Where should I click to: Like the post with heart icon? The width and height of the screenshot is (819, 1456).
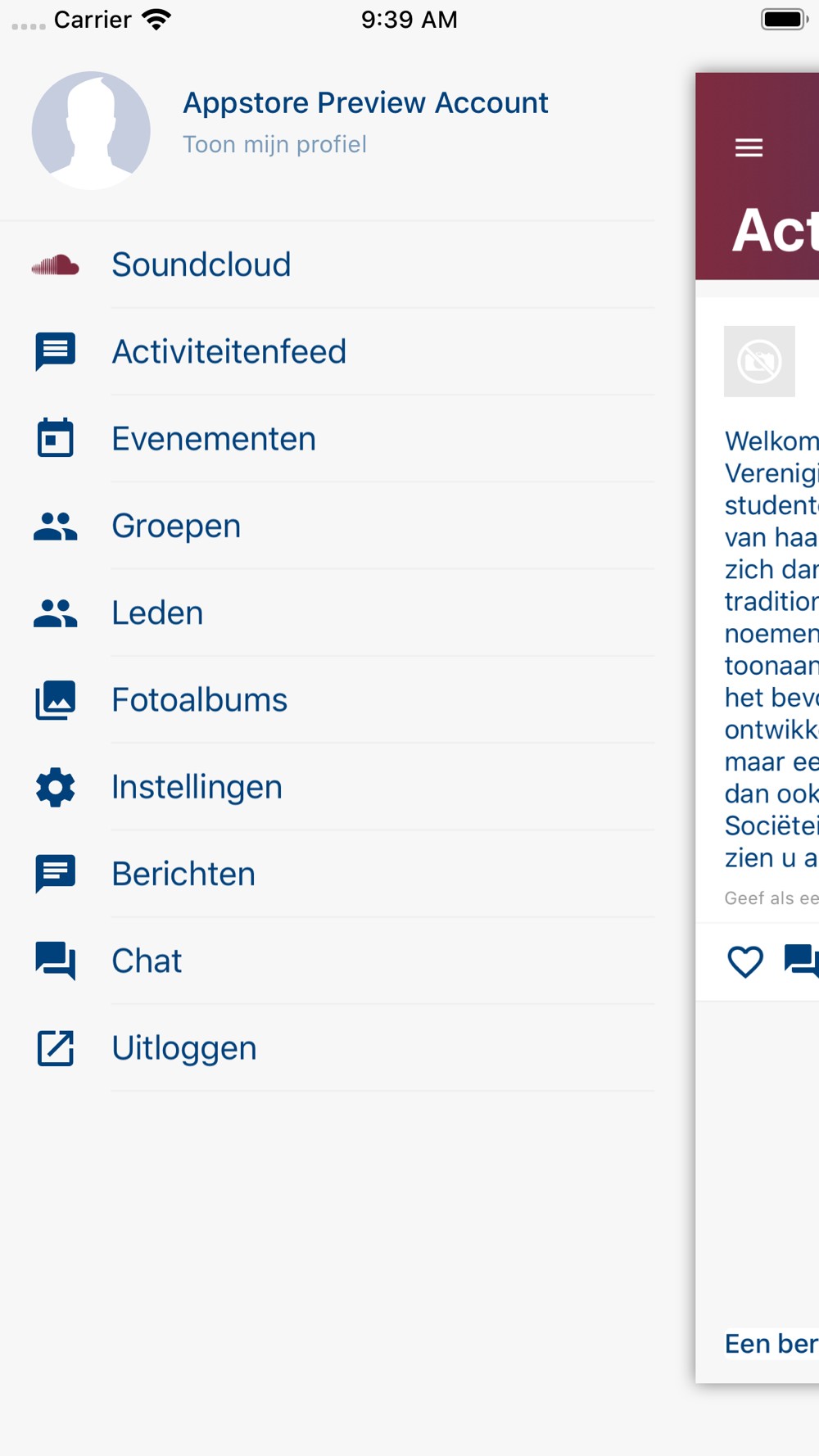744,961
